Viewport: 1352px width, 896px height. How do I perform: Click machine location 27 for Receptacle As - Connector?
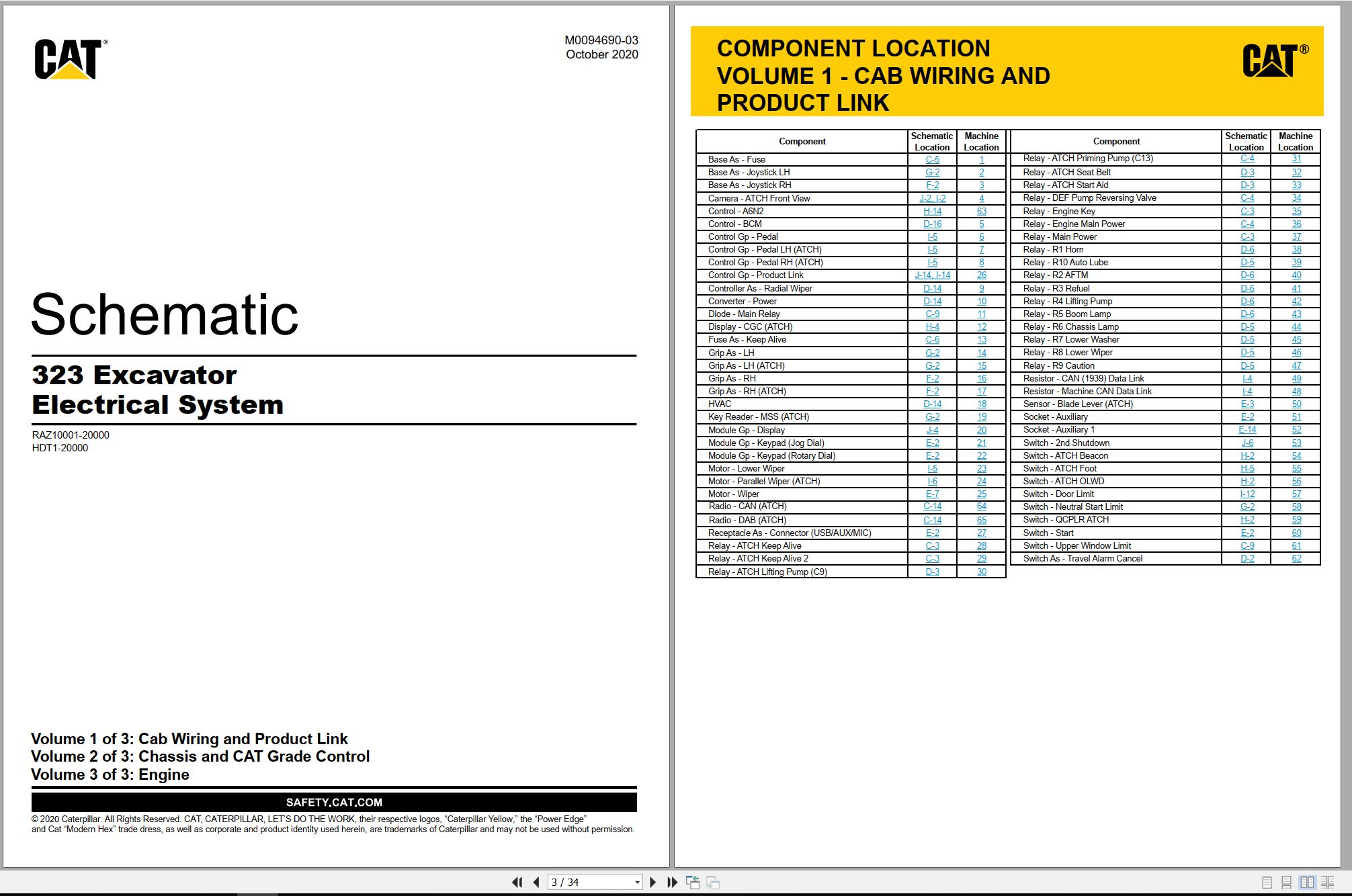coord(981,533)
